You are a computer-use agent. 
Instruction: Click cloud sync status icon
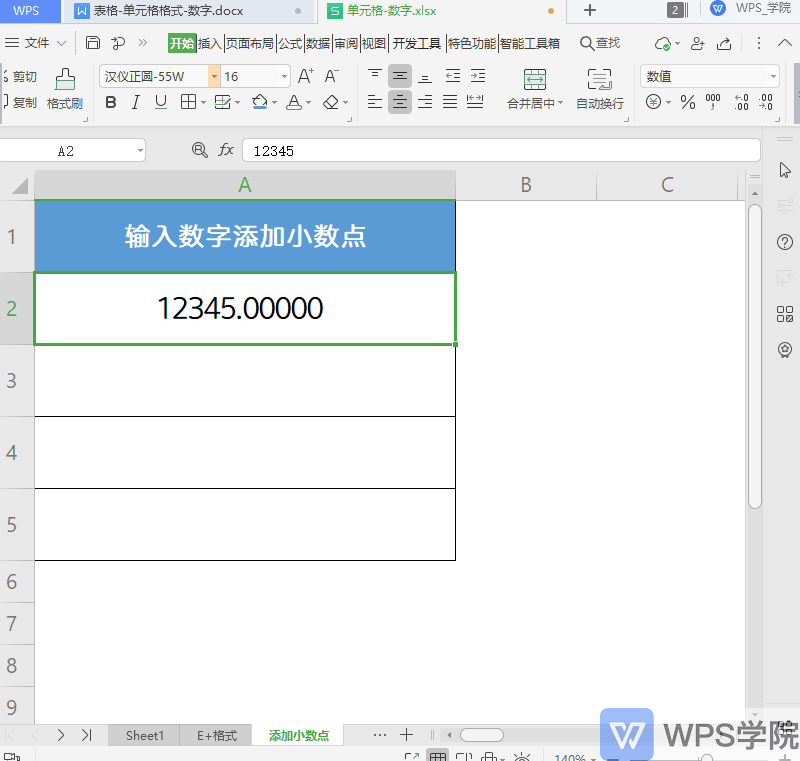[x=663, y=44]
